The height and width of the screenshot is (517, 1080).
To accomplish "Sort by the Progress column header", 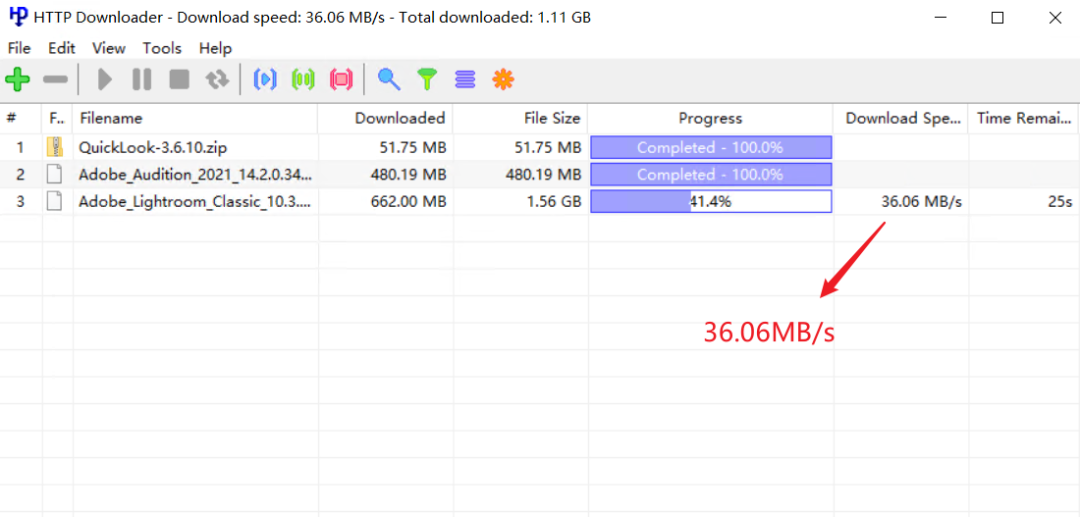I will click(711, 118).
